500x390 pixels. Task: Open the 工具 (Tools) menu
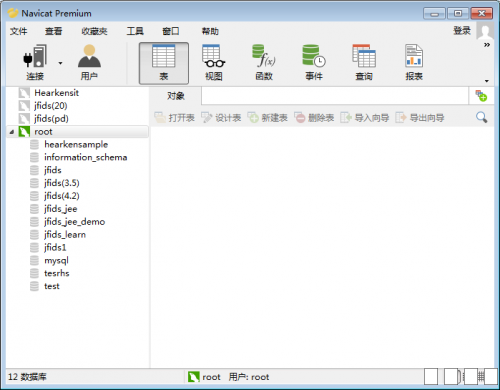click(x=135, y=31)
